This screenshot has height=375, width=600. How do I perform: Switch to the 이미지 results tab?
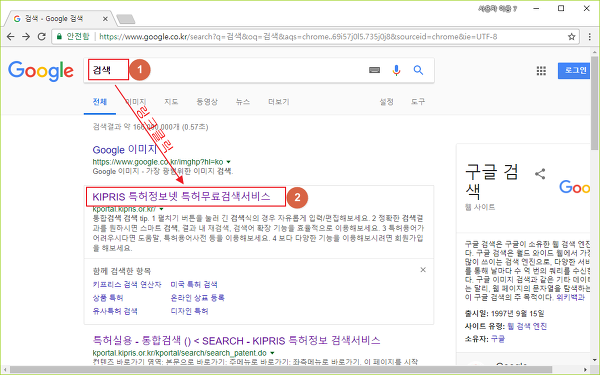click(136, 102)
